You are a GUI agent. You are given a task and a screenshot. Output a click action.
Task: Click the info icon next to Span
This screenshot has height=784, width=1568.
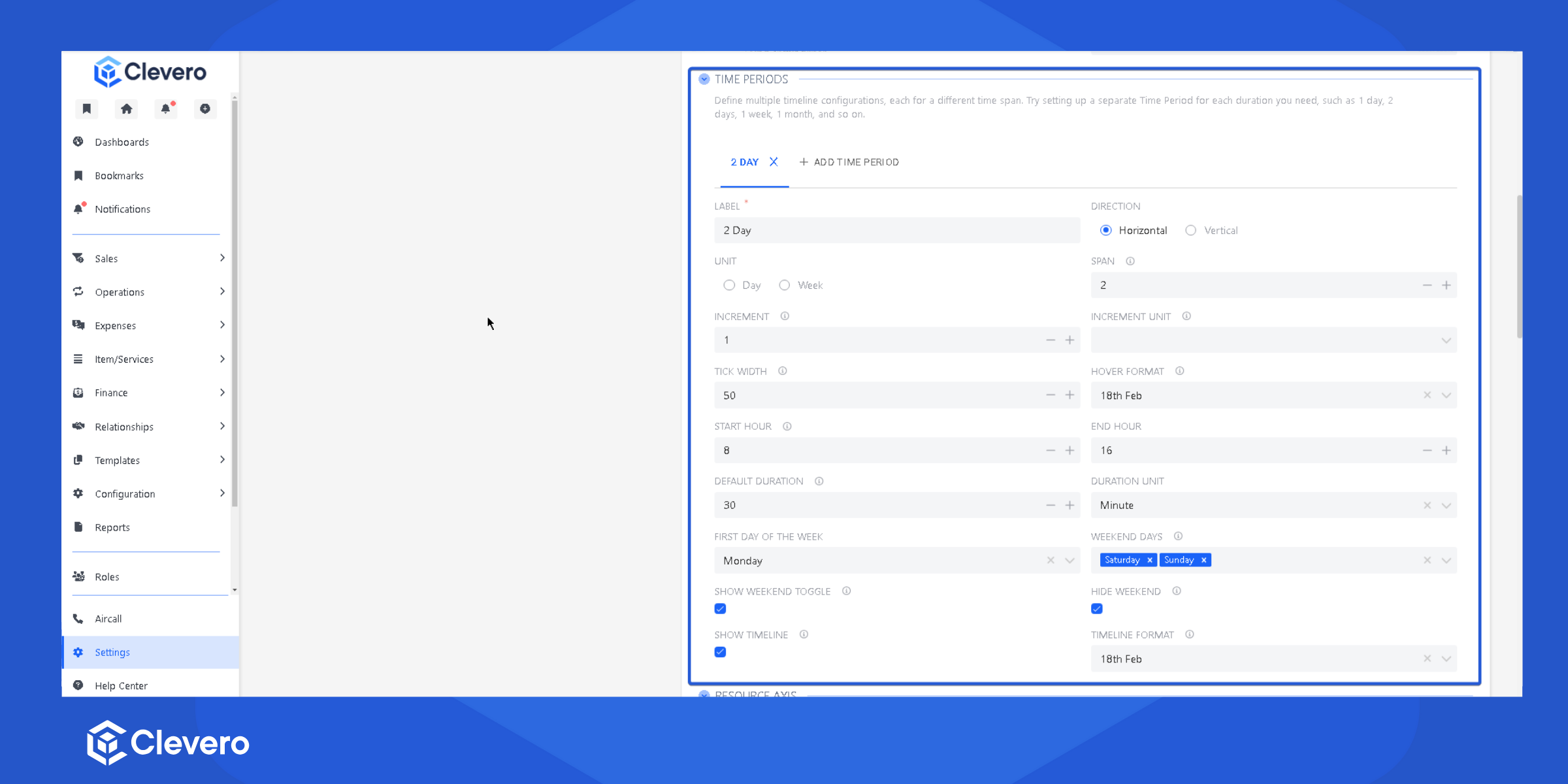(x=1130, y=261)
